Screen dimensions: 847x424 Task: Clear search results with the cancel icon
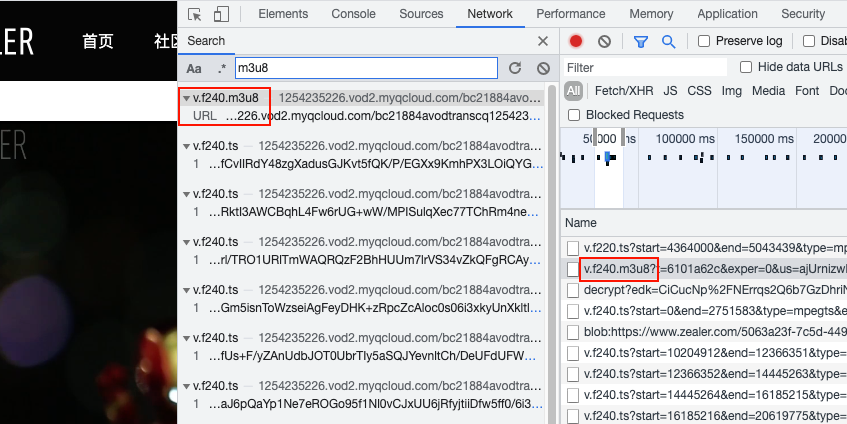(543, 68)
